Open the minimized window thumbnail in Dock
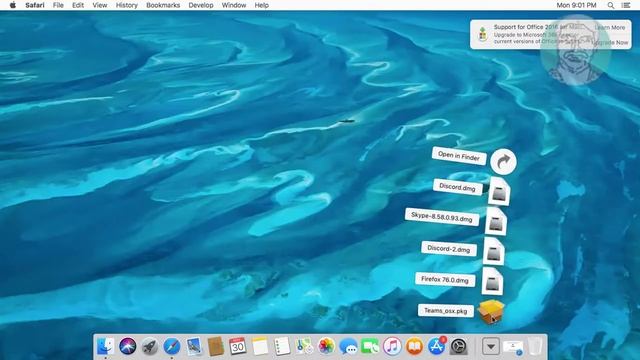Screen dimensions: 640x360 tap(513, 347)
